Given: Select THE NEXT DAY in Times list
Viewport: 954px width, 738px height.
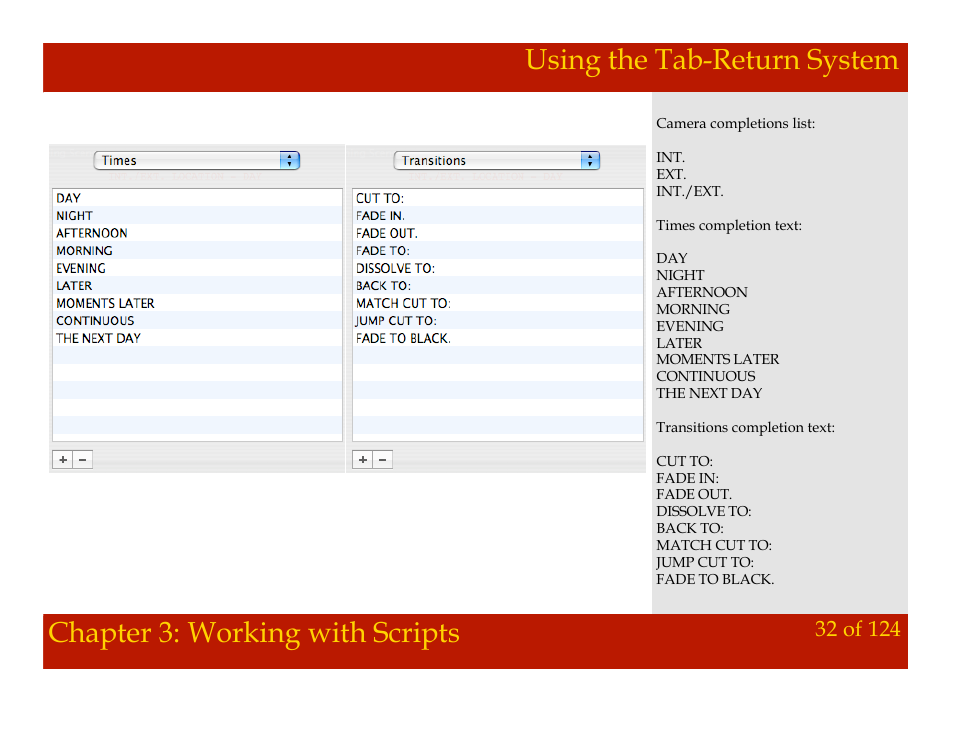Looking at the screenshot, I should [197, 338].
